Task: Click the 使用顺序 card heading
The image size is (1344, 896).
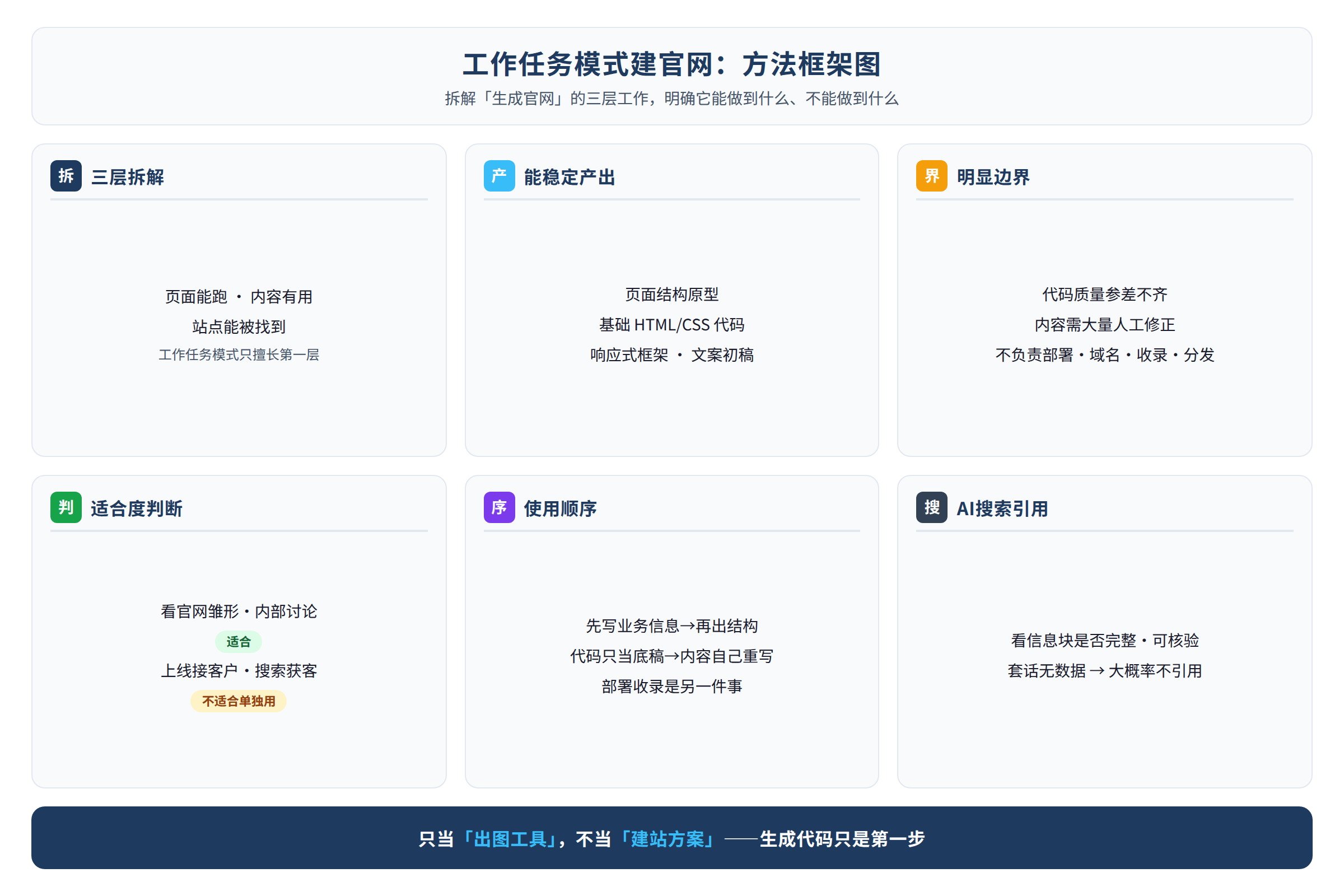Action: 560,508
